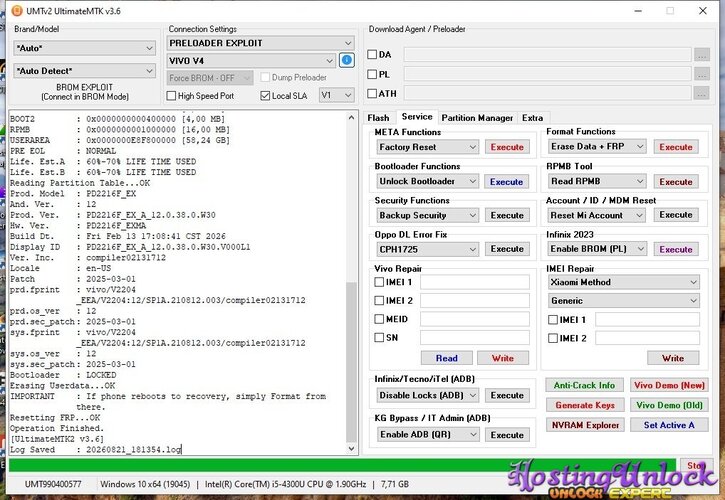Enable the DA checkbox
Screen dimensions: 725x500
point(372,55)
